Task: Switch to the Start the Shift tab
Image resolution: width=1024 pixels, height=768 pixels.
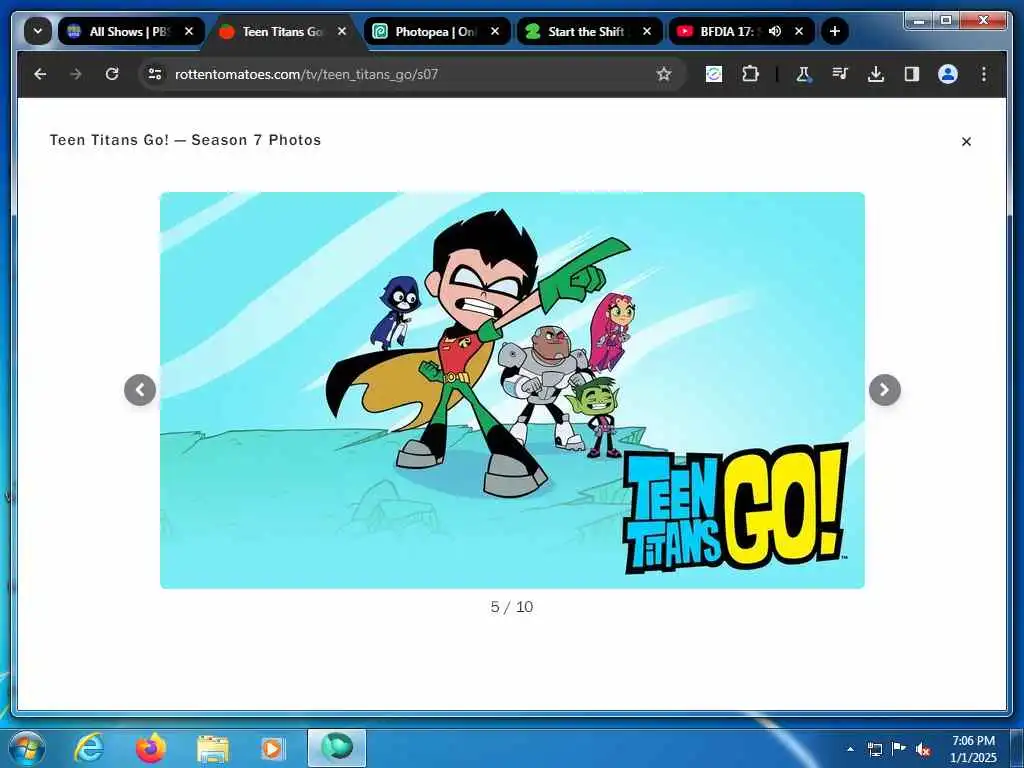Action: point(589,31)
